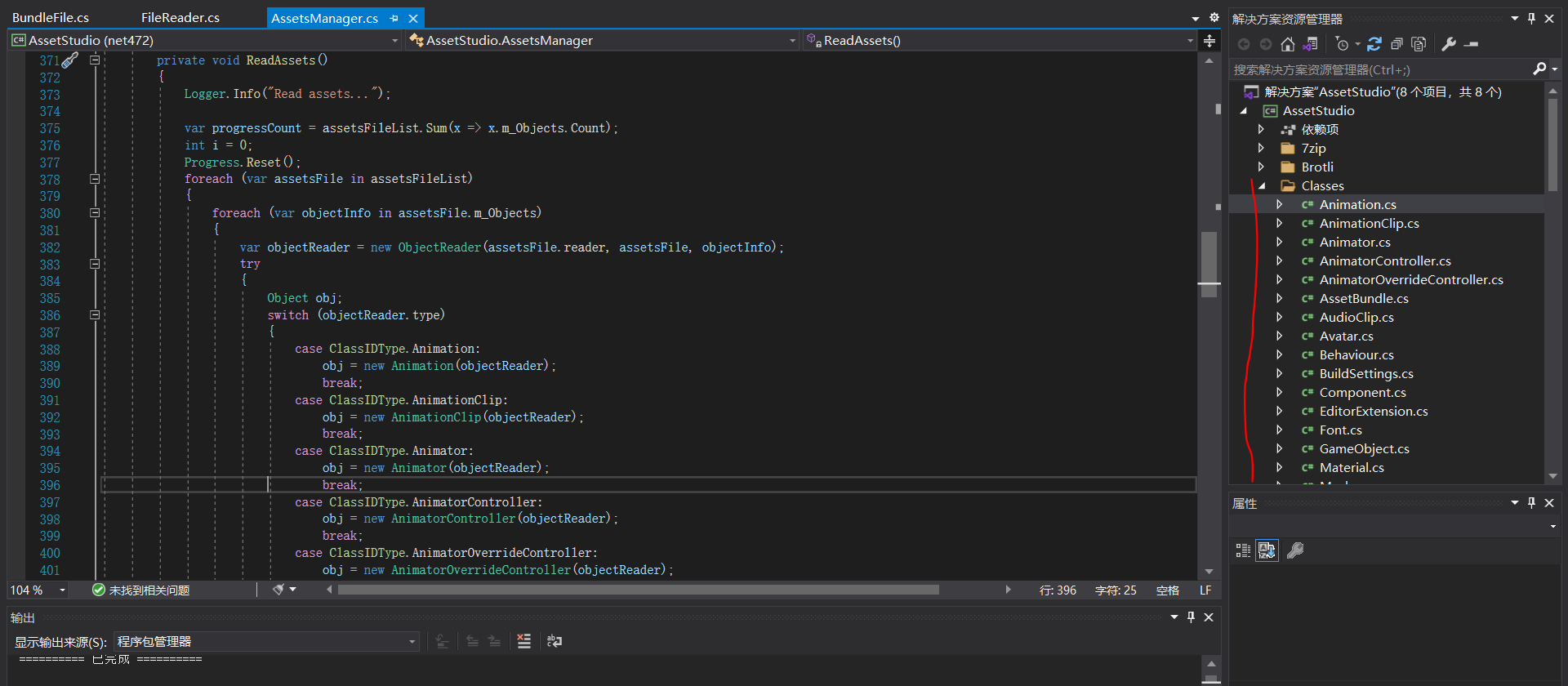1568x686 pixels.
Task: Click the Show All Files icon
Action: pyautogui.click(x=1419, y=44)
